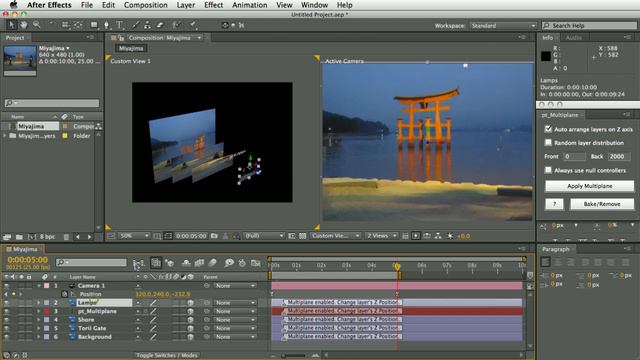Click Reset Exposure icon in viewer
This screenshot has width=640, height=360.
pos(450,236)
